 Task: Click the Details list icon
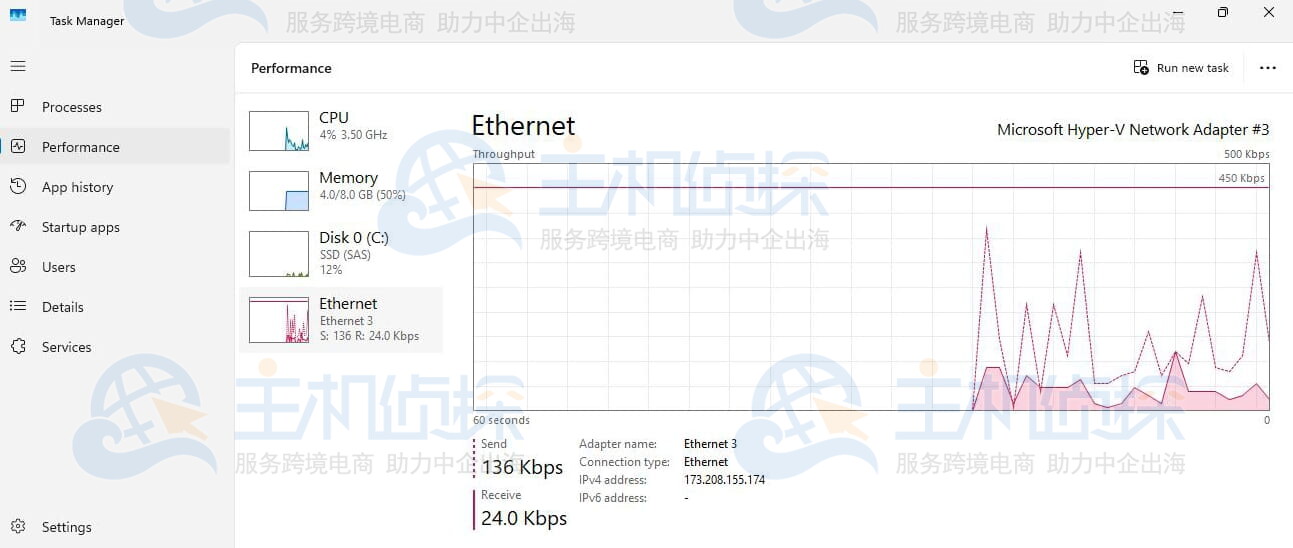coord(17,306)
